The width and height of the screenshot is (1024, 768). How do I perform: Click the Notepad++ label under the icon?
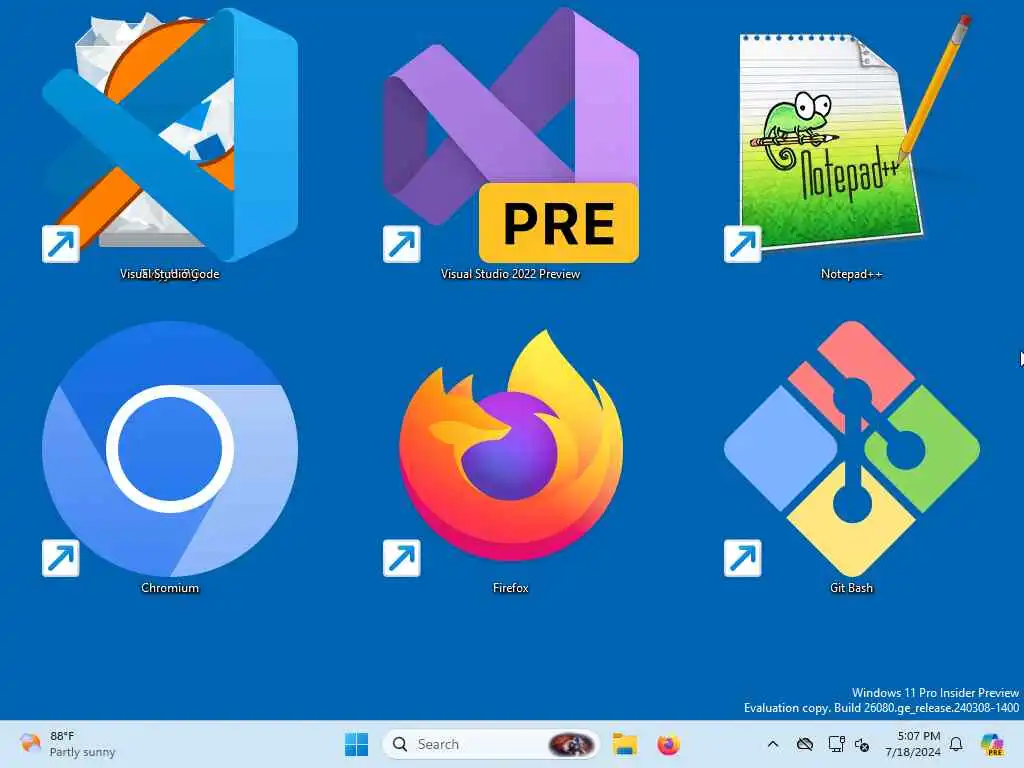click(x=852, y=274)
